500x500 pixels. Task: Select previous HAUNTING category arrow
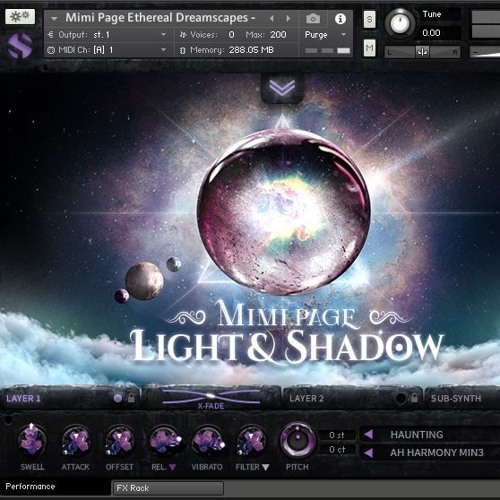point(369,434)
